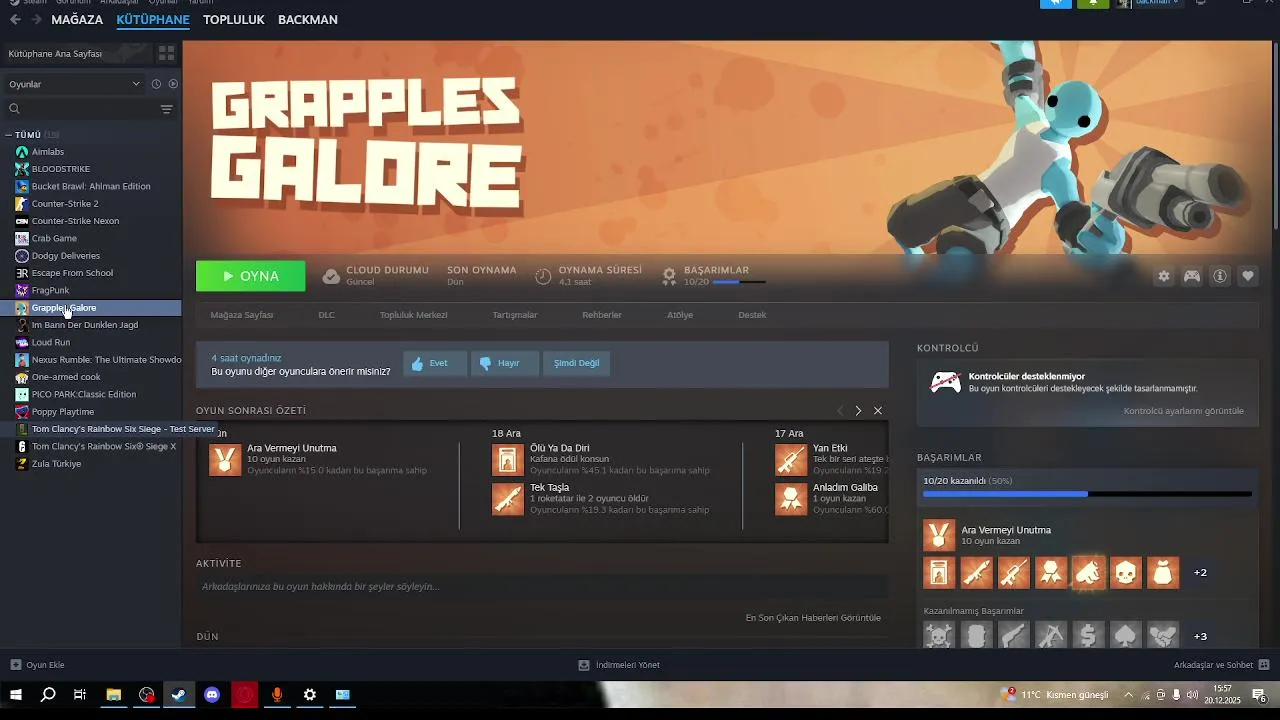Open Arkadaşlar ve Sohbet panel
The width and height of the screenshot is (1280, 720).
tap(1221, 665)
